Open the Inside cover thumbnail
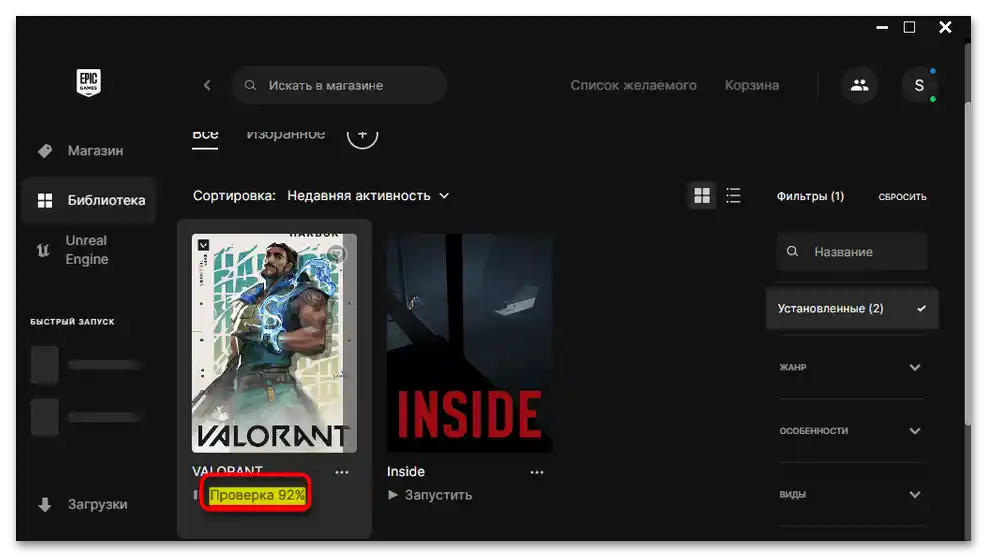Viewport: 987px width, 557px height. point(470,343)
